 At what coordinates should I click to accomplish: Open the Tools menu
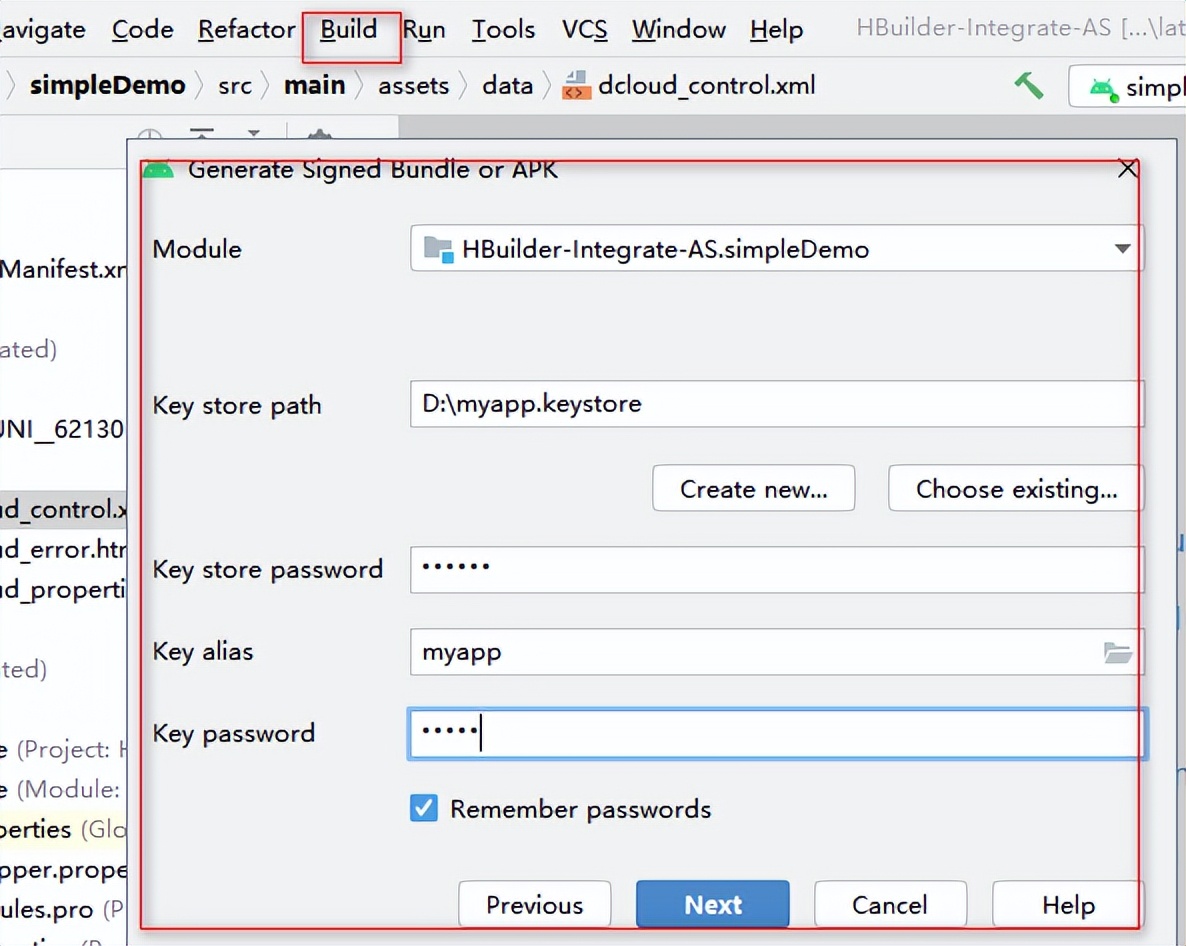(x=503, y=30)
